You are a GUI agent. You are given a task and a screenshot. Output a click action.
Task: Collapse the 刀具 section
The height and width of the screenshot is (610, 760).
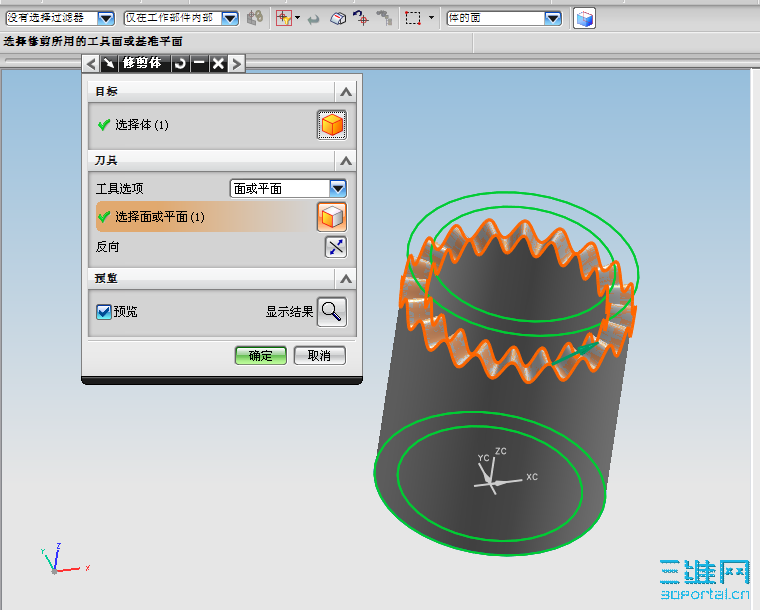[346, 161]
